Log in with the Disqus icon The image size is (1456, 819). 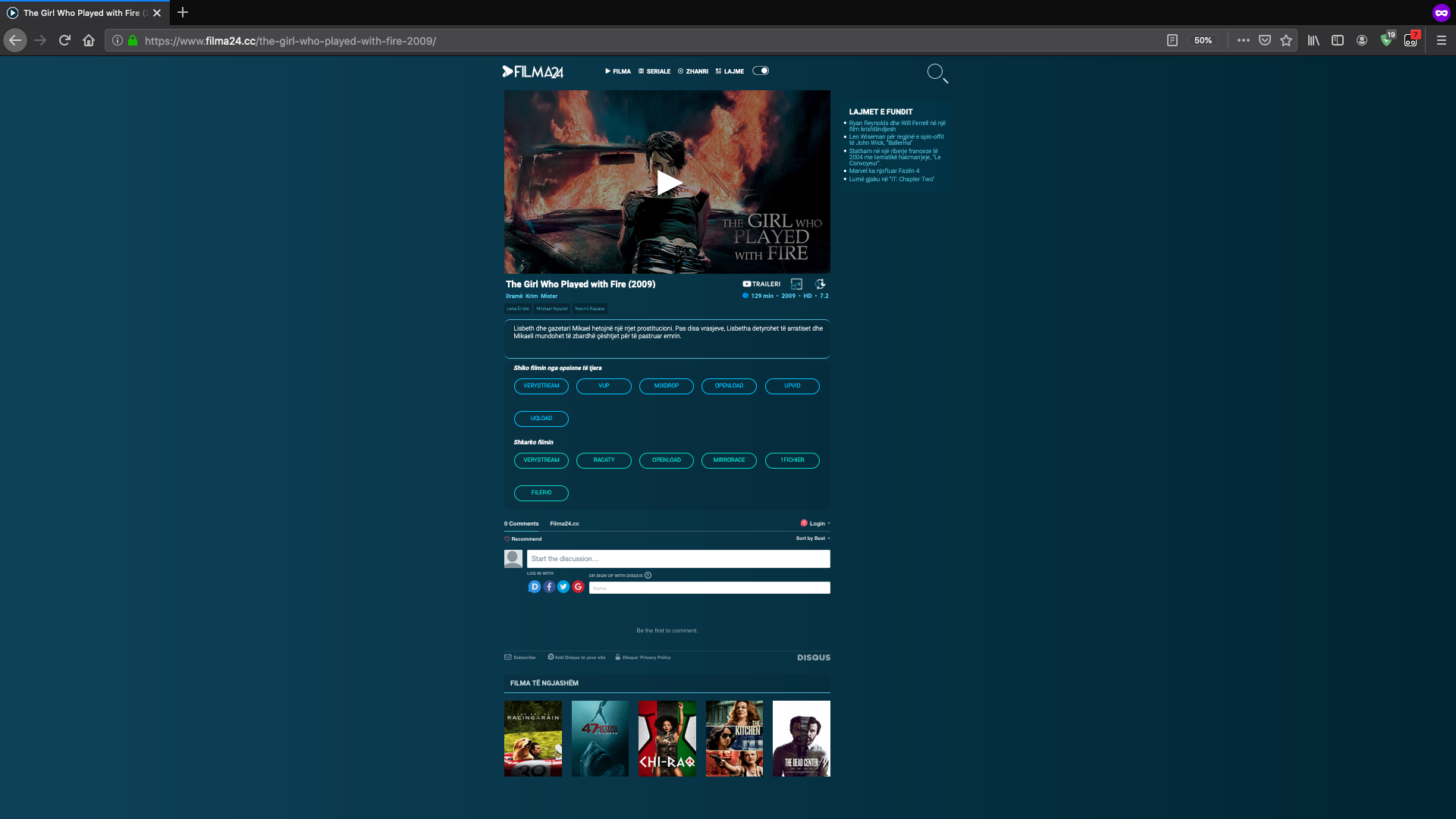534,586
